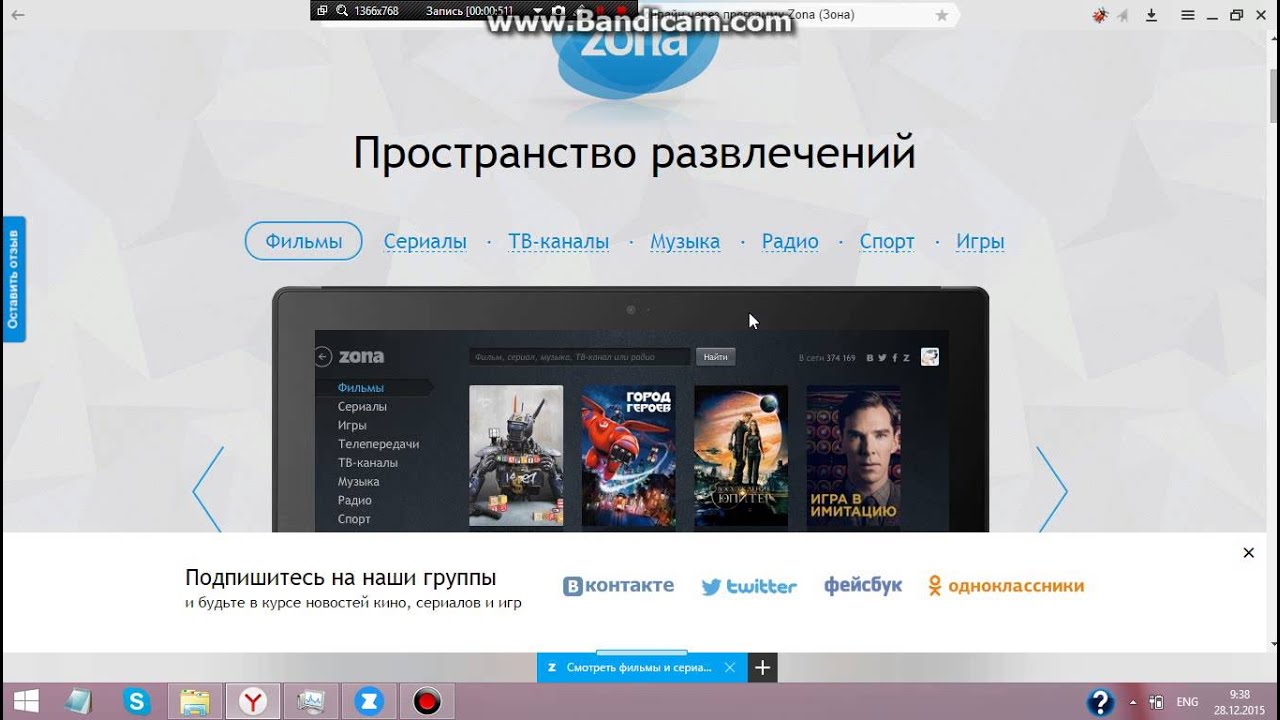The width and height of the screenshot is (1280, 720).
Task: Bookmark the page with the star icon
Action: [941, 15]
